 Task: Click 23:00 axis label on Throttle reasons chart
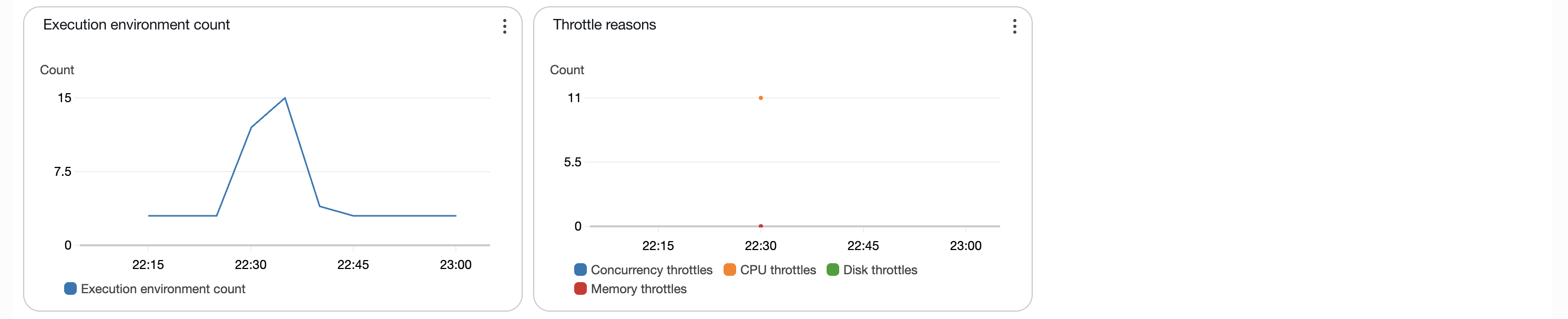[965, 246]
